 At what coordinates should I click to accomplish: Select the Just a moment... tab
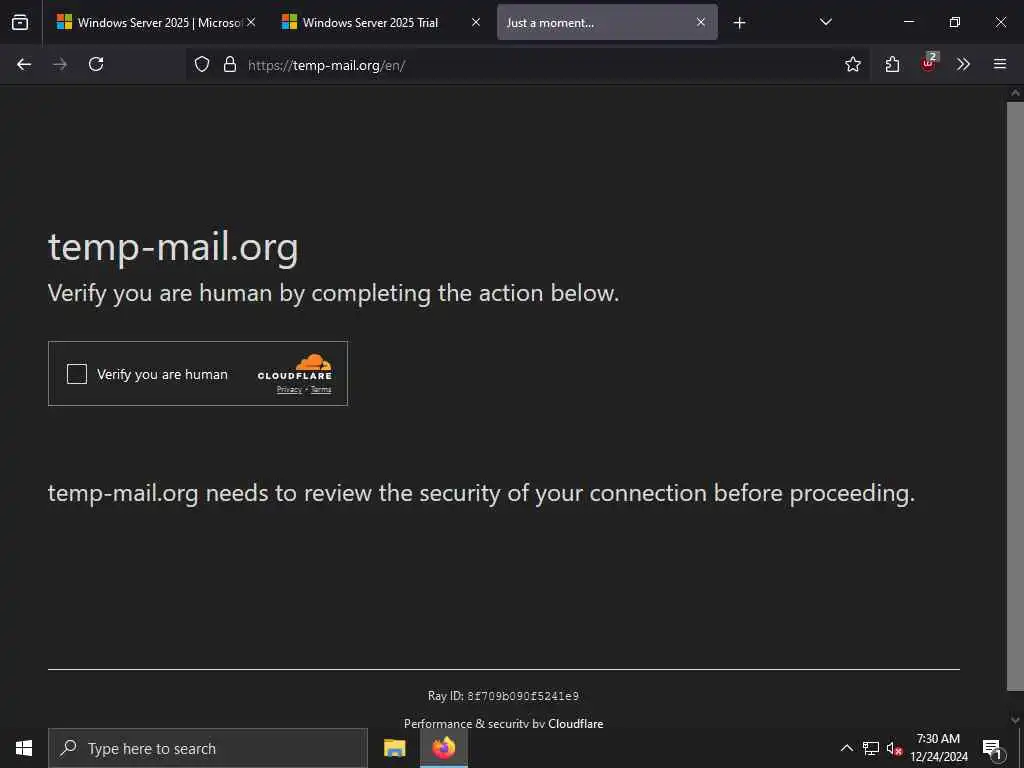point(607,22)
